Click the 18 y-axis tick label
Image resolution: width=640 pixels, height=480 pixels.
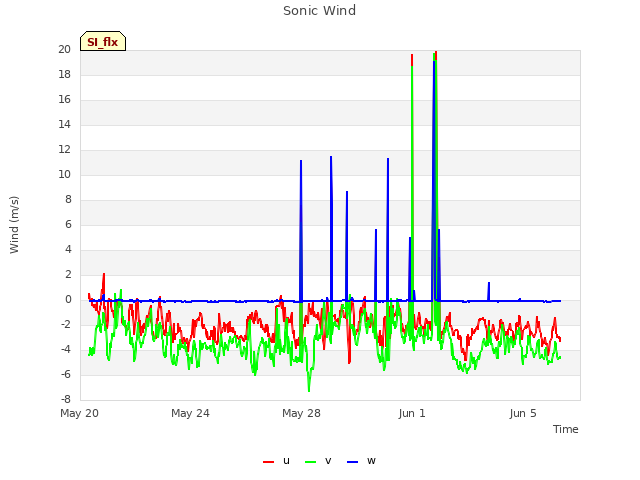click(64, 75)
